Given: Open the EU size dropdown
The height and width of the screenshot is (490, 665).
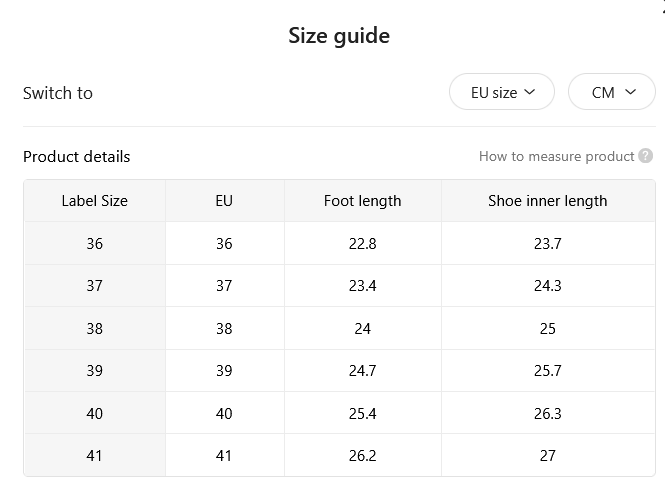Looking at the screenshot, I should (x=502, y=92).
